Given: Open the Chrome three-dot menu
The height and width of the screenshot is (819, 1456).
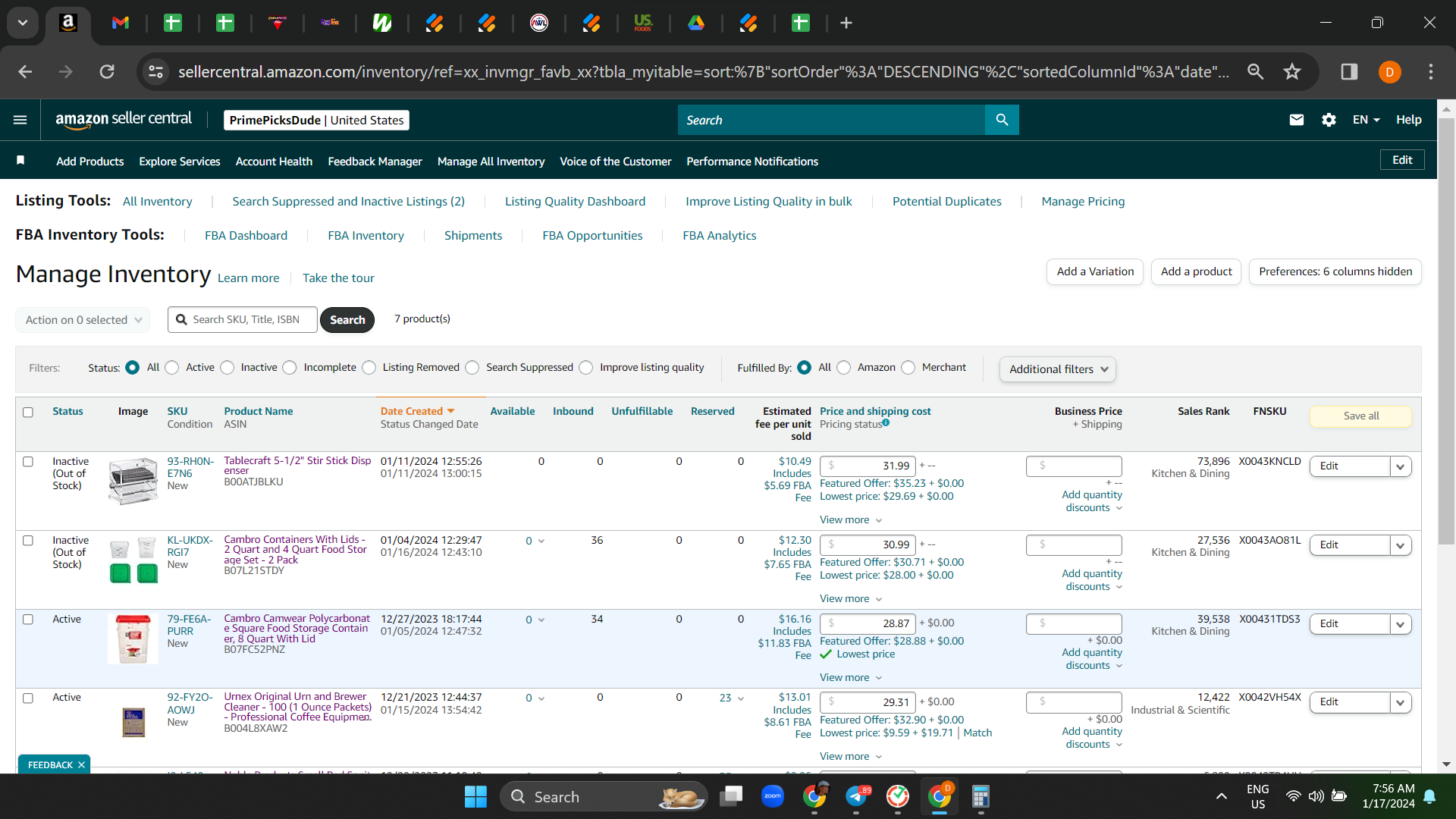Looking at the screenshot, I should pyautogui.click(x=1431, y=71).
